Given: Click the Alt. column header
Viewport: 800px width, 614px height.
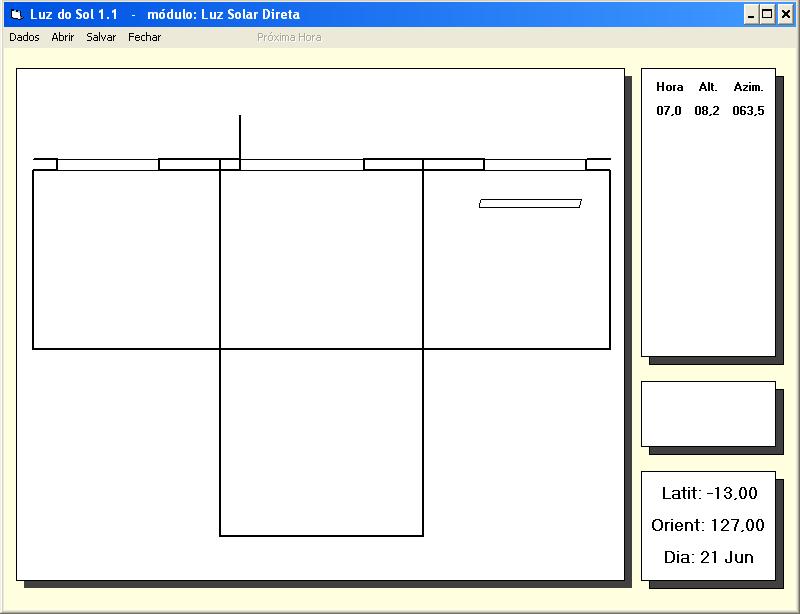Looking at the screenshot, I should pos(708,87).
